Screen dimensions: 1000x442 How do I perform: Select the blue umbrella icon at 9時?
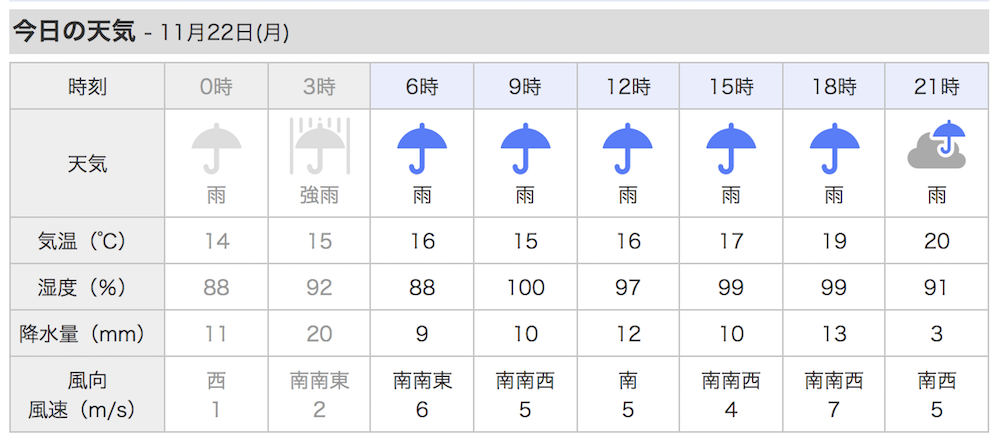click(x=526, y=149)
